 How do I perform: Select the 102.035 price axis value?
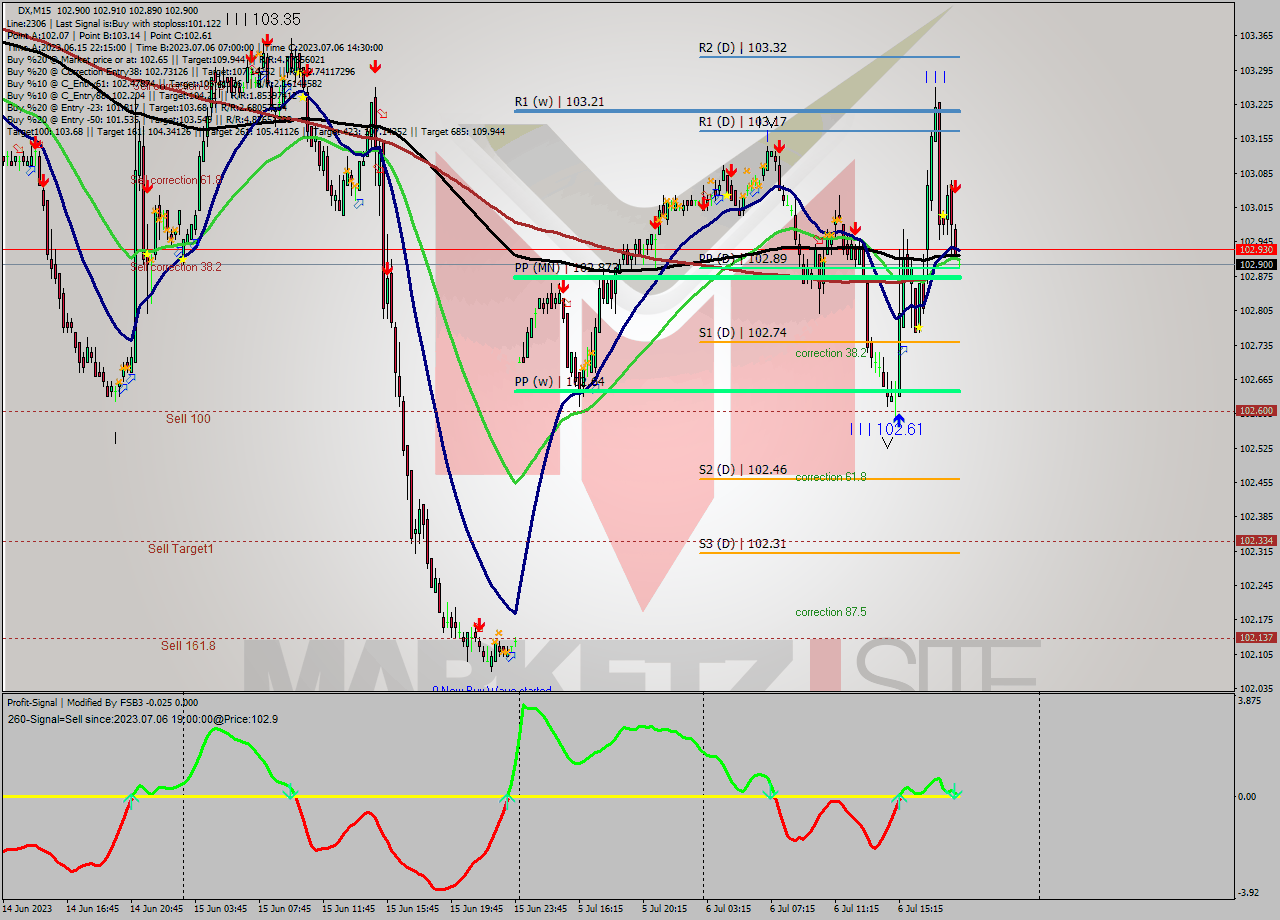click(1256, 689)
